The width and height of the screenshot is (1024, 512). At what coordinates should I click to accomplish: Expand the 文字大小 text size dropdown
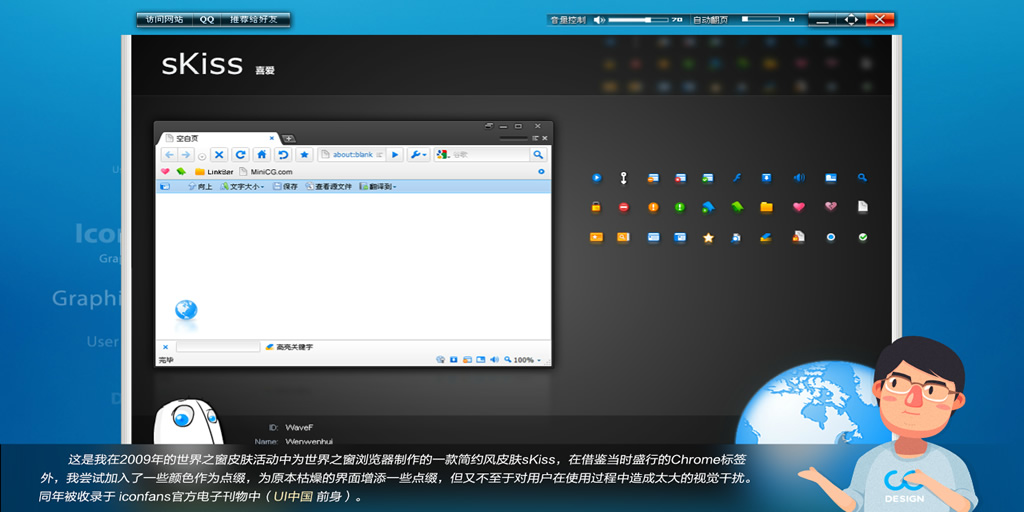coord(242,187)
